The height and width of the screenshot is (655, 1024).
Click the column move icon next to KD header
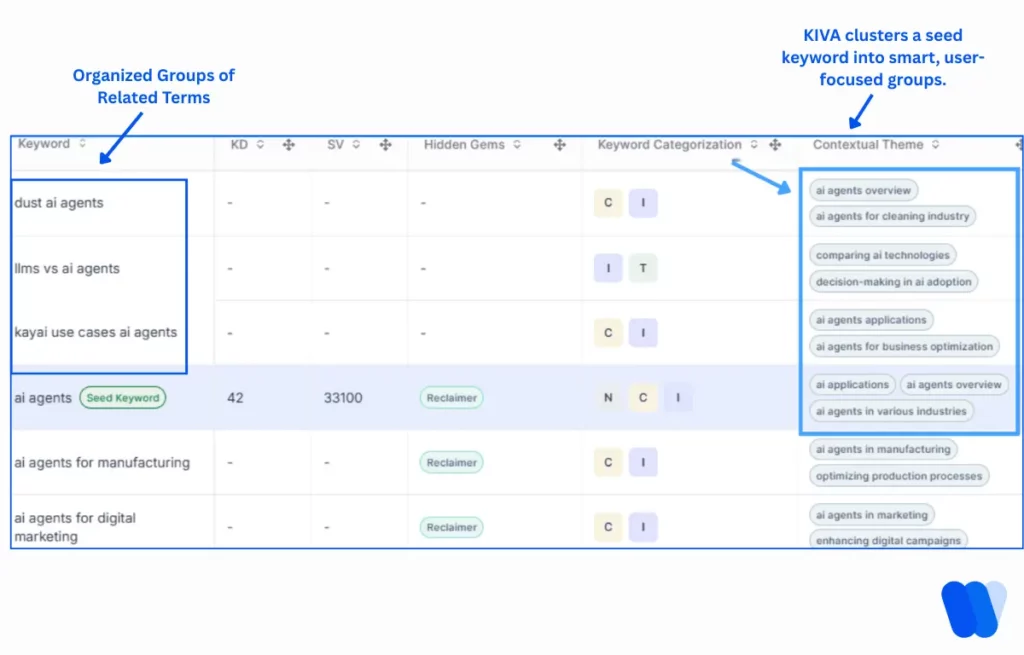coord(288,144)
